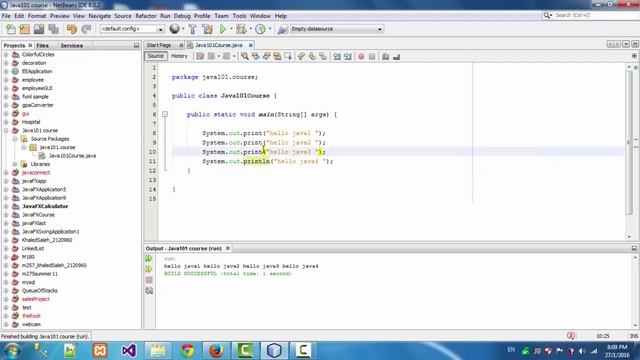Collapse the Java101 course project node
This screenshot has height=360, width=640.
(6, 131)
